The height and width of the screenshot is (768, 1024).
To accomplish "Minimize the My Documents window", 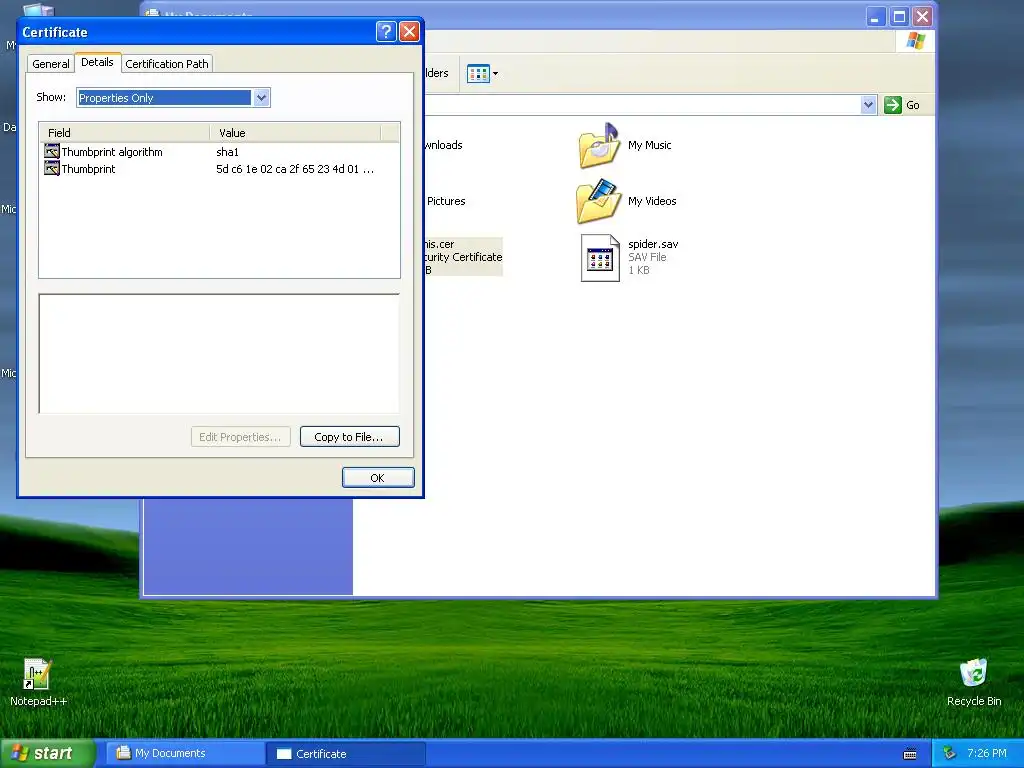I will (876, 17).
